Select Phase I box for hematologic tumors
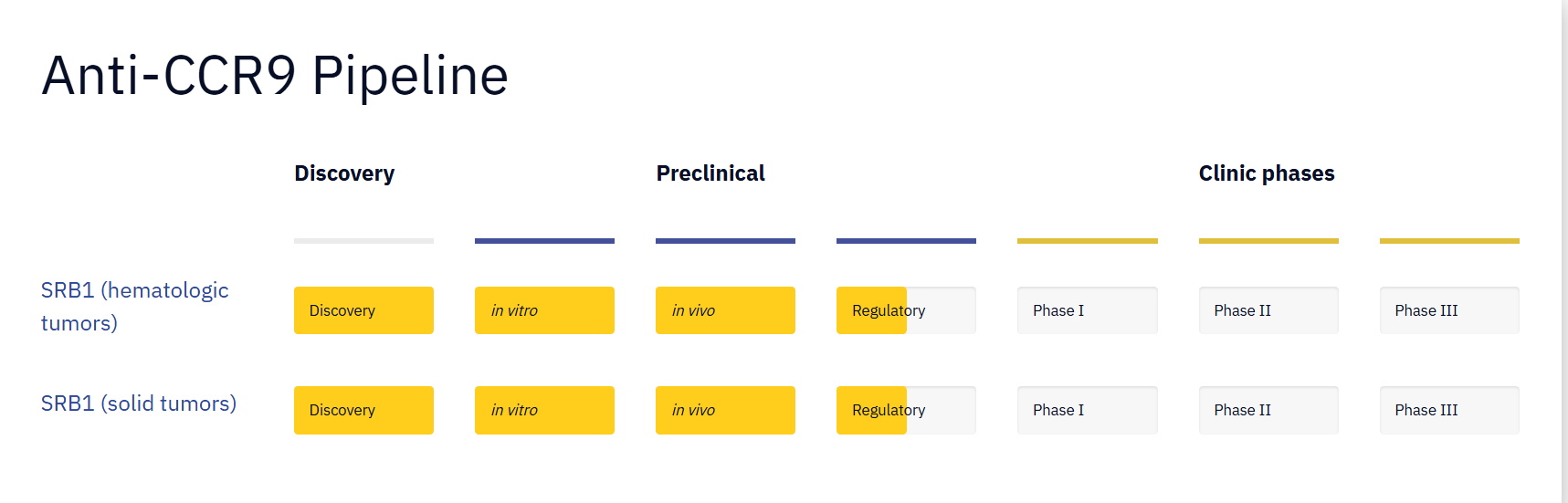1568x503 pixels. click(1087, 310)
